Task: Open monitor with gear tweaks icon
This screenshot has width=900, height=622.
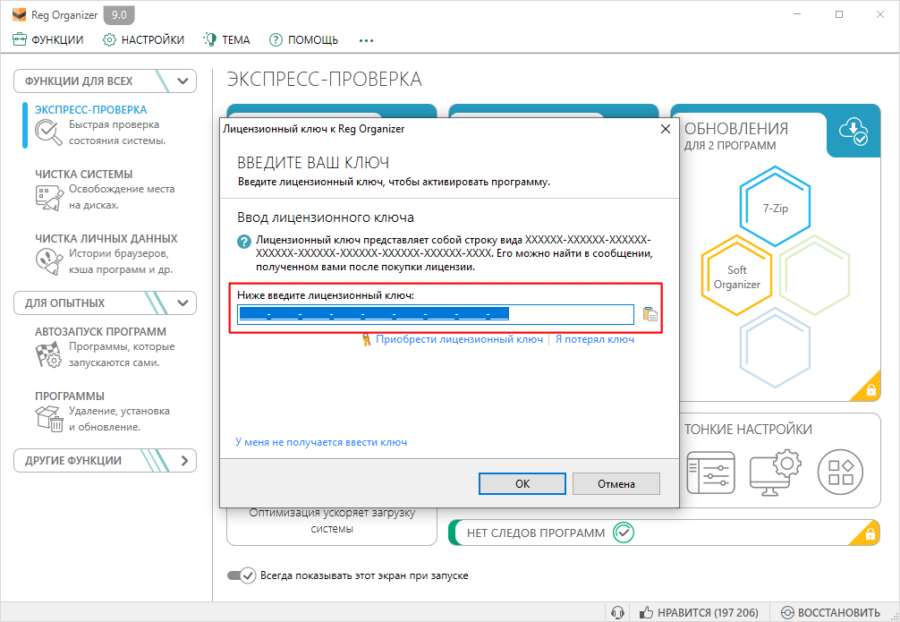Action: (775, 473)
